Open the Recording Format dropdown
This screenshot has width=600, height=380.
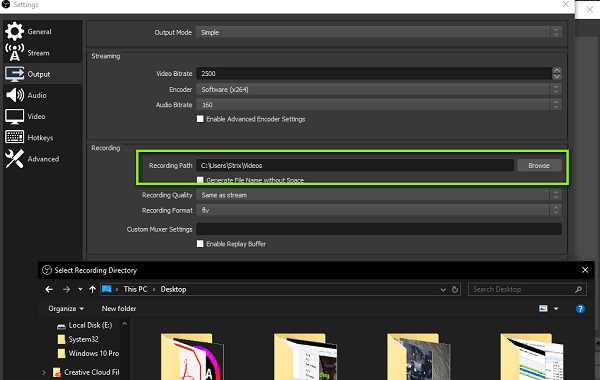[x=379, y=210]
